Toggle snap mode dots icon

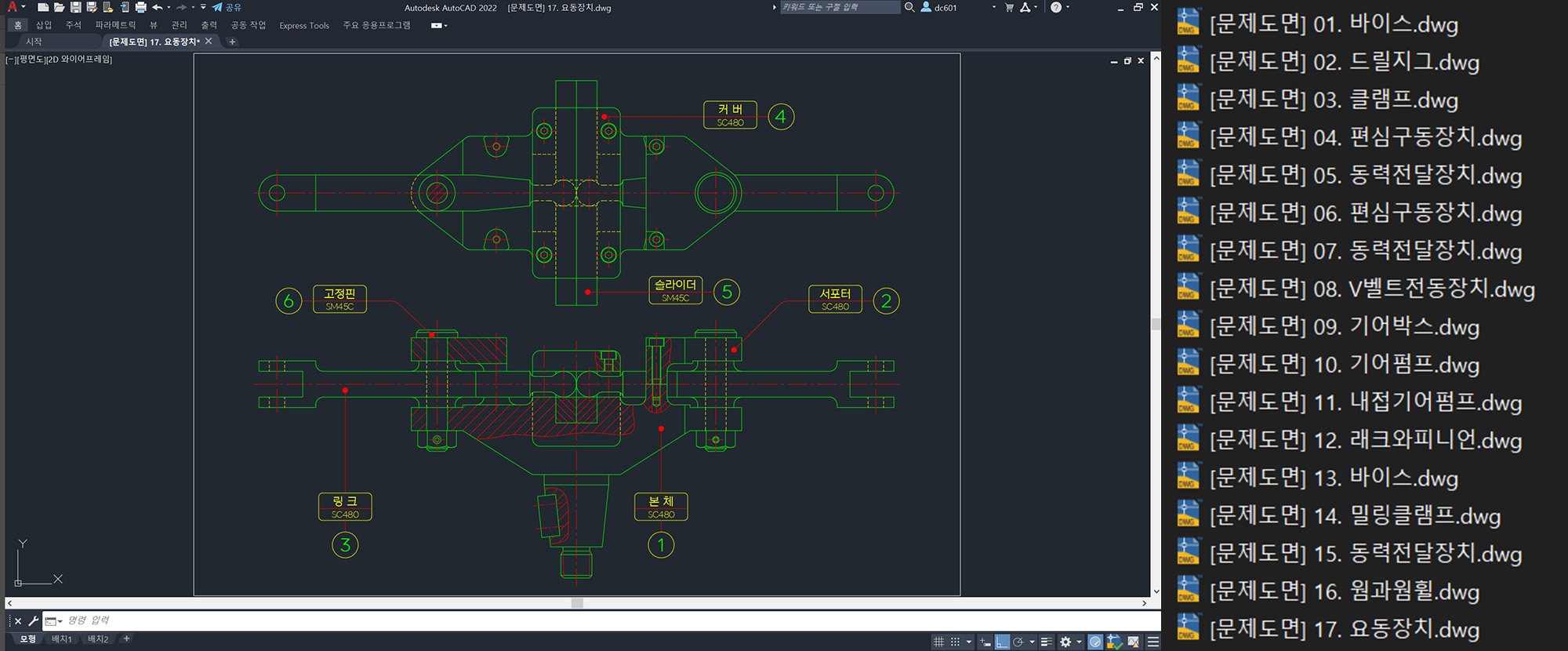pyautogui.click(x=955, y=642)
